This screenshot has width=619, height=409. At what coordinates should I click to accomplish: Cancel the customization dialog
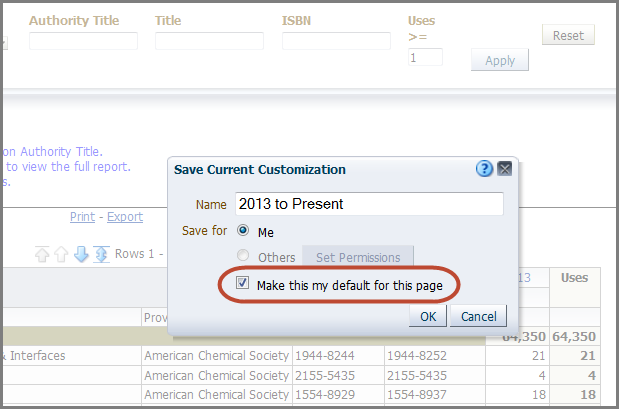[x=478, y=316]
